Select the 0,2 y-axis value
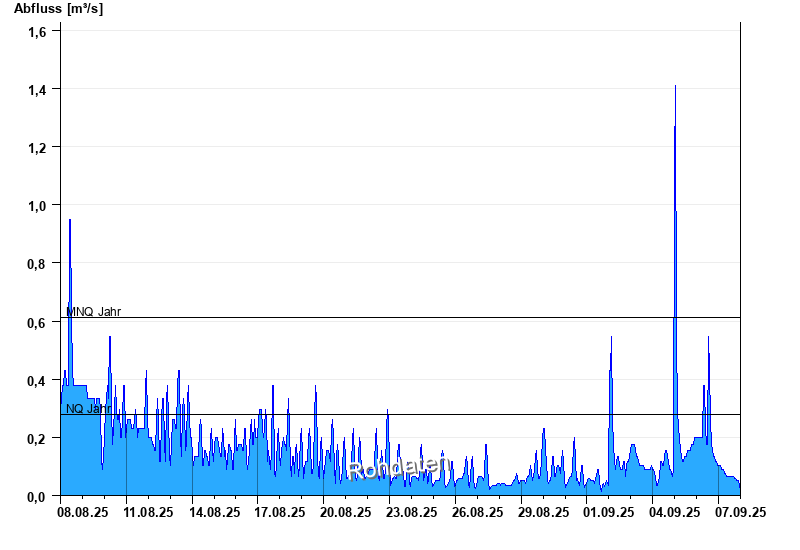The height and width of the screenshot is (550, 800). pyautogui.click(x=37, y=439)
